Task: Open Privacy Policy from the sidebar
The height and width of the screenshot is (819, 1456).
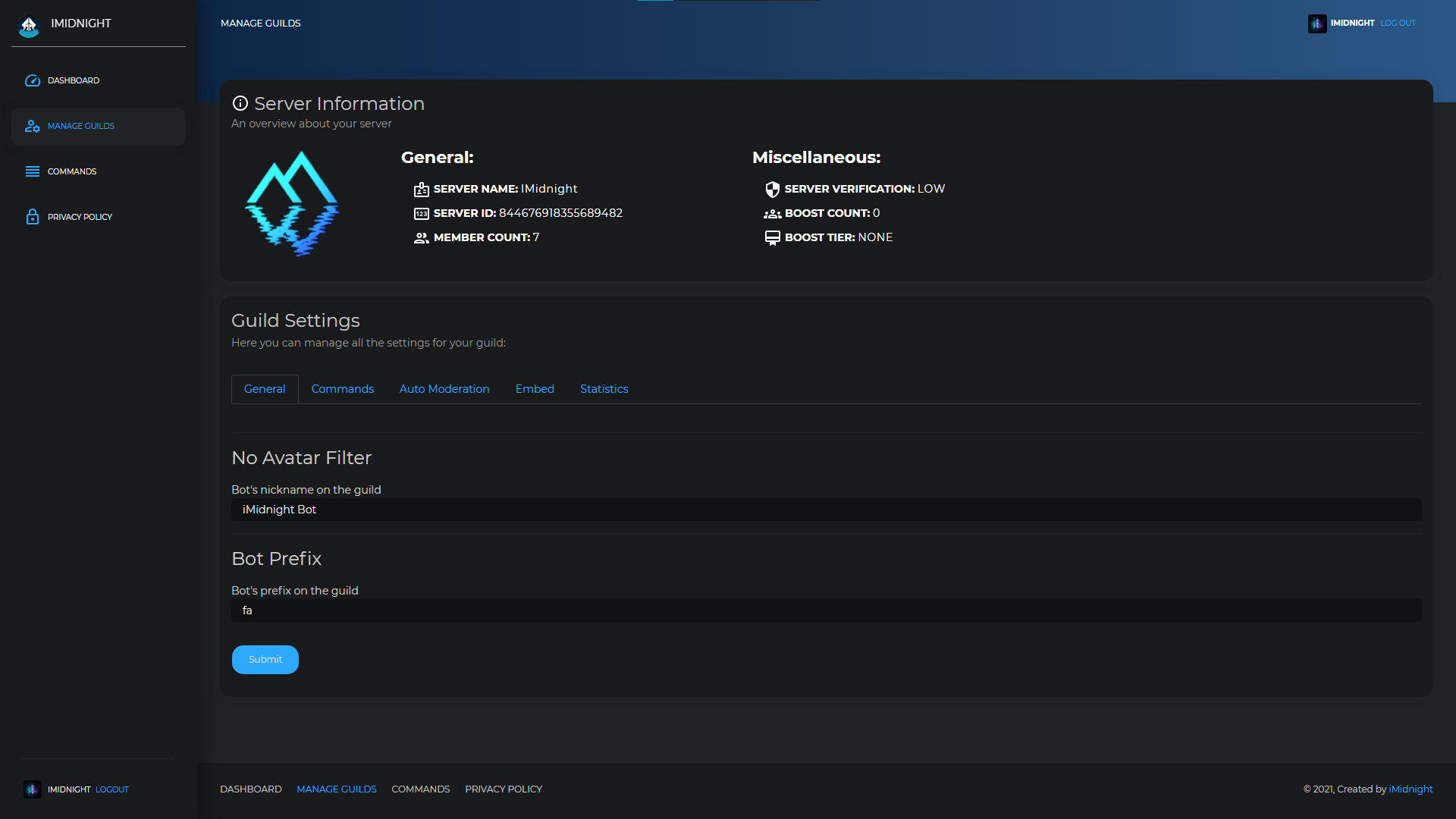Action: tap(99, 217)
